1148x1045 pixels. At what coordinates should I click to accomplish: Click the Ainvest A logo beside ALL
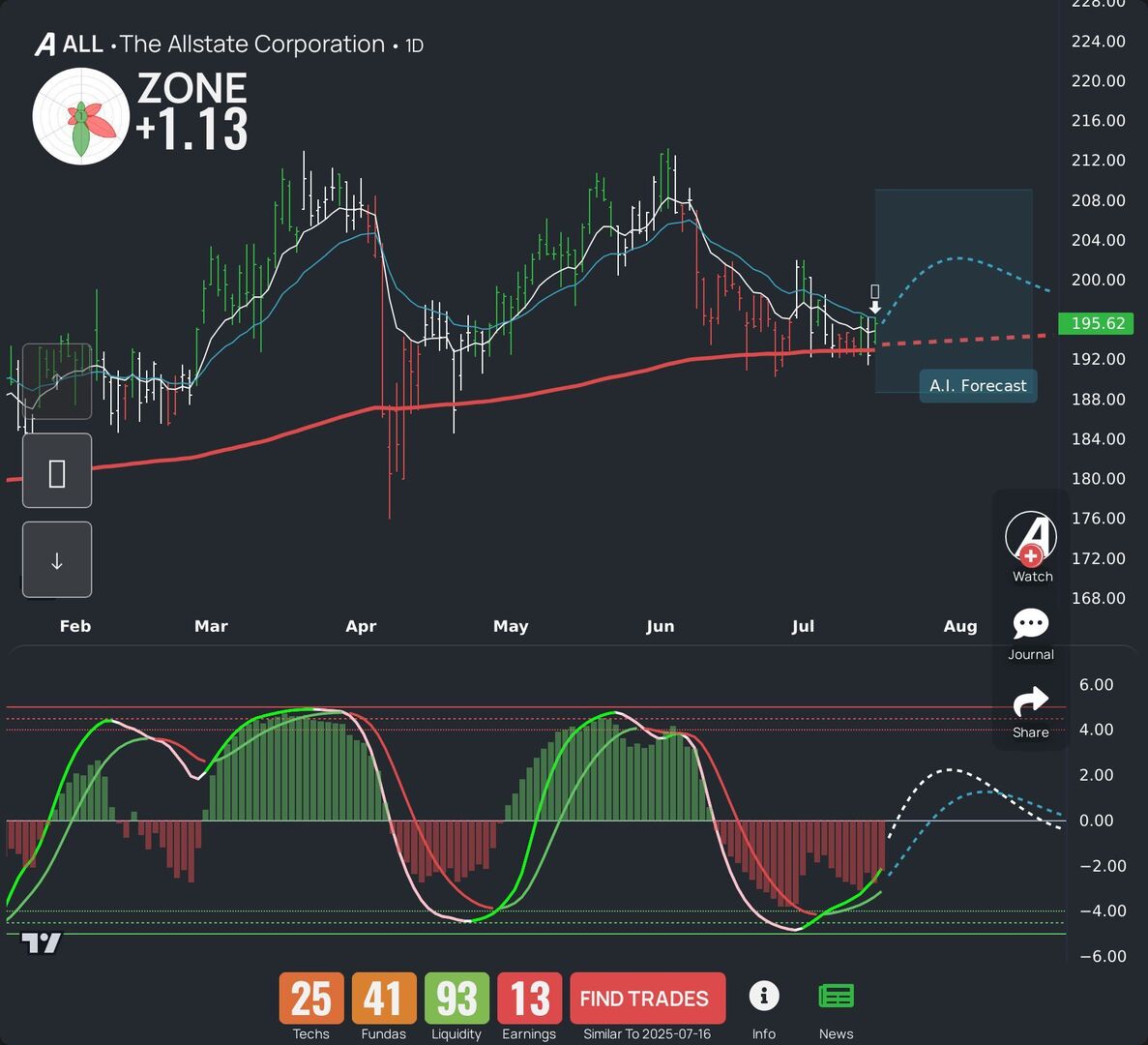coord(44,45)
